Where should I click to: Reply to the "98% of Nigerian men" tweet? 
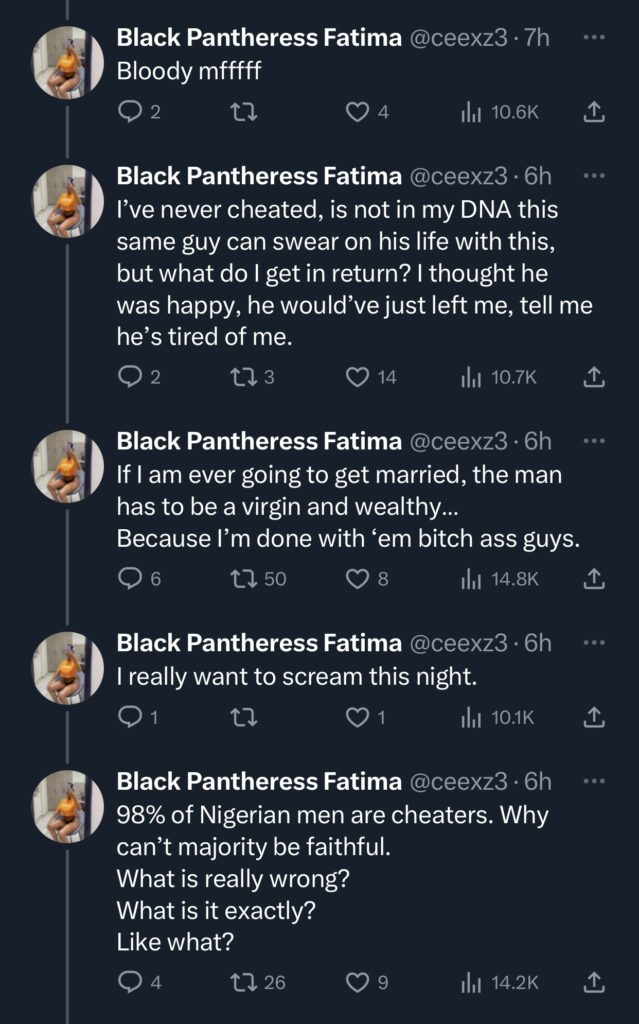point(131,978)
